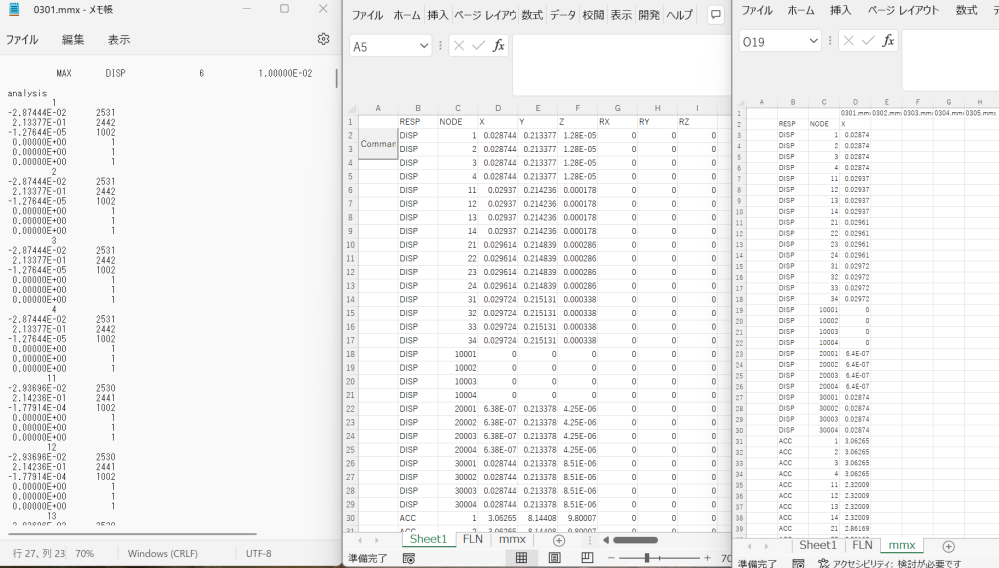
Task: Click the insert function fx icon in middle Excel
Action: (x=498, y=46)
